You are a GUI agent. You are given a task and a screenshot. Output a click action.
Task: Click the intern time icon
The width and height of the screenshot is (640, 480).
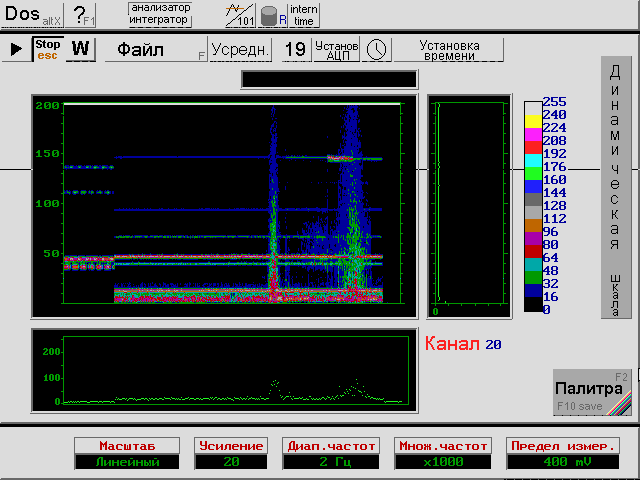pyautogui.click(x=304, y=15)
